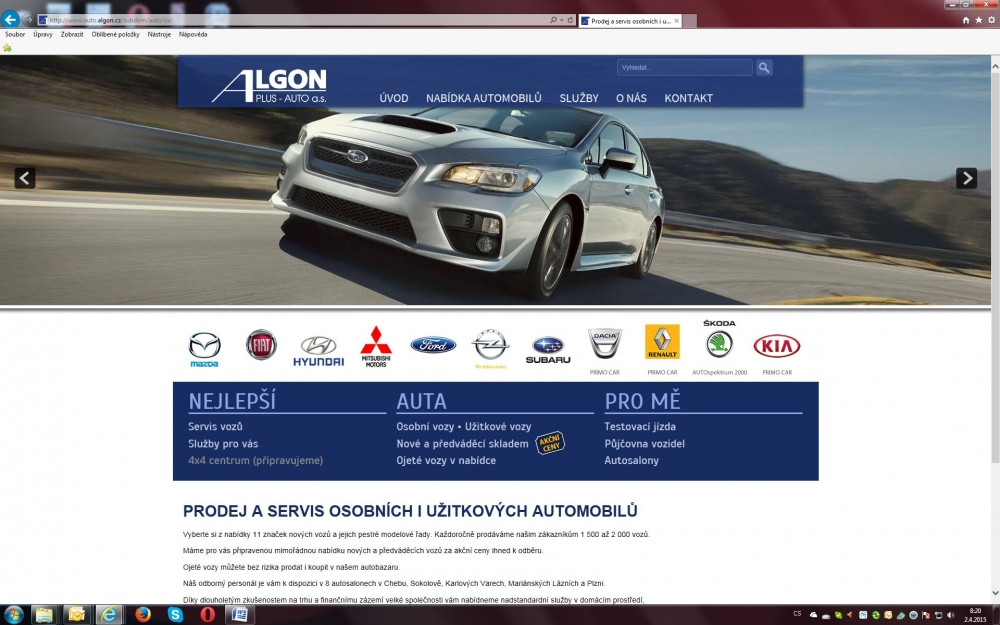Image resolution: width=1000 pixels, height=625 pixels.
Task: Click the taskbar clock showing 8:20
Action: (975, 615)
